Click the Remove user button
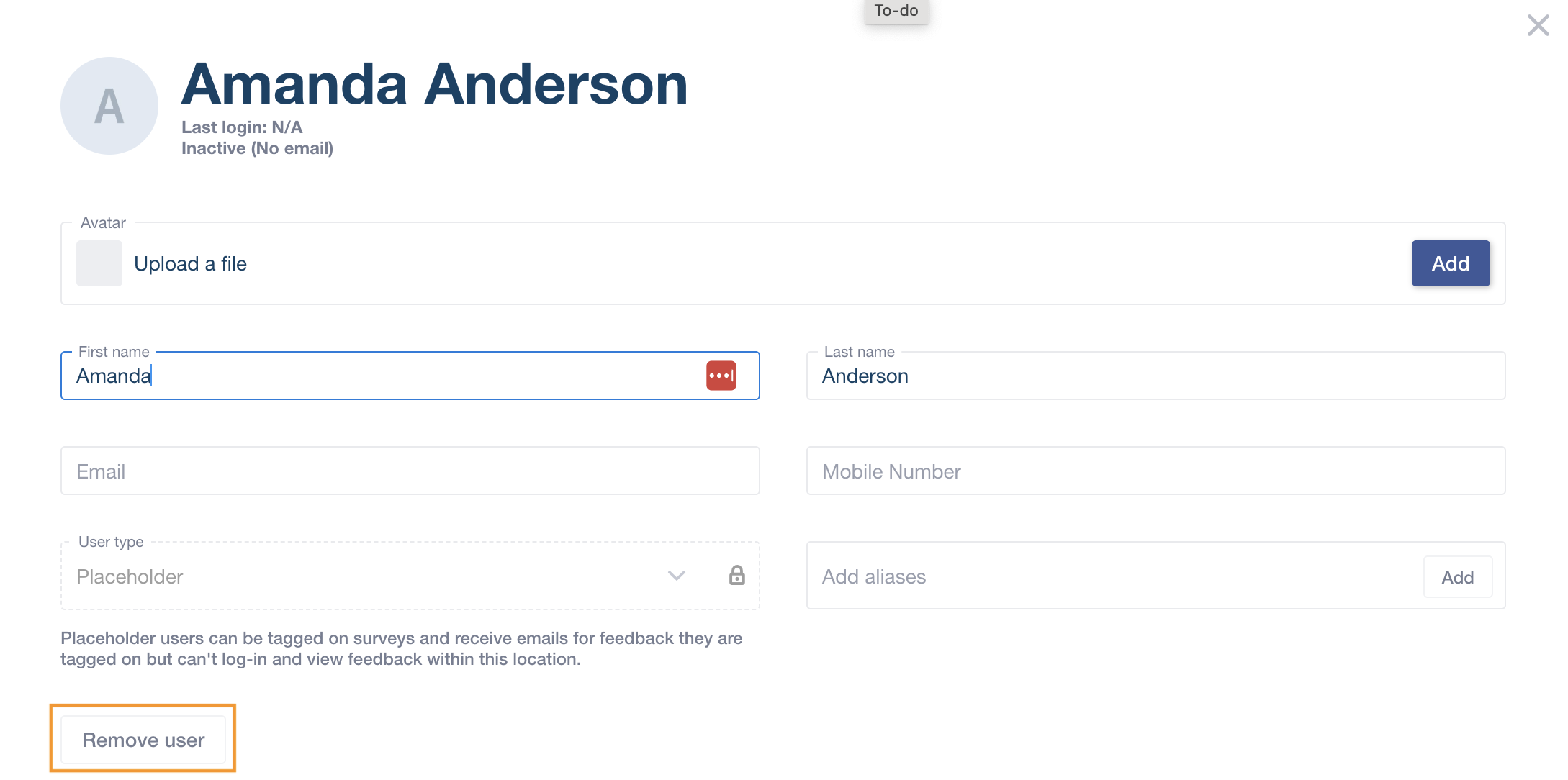 (x=143, y=740)
